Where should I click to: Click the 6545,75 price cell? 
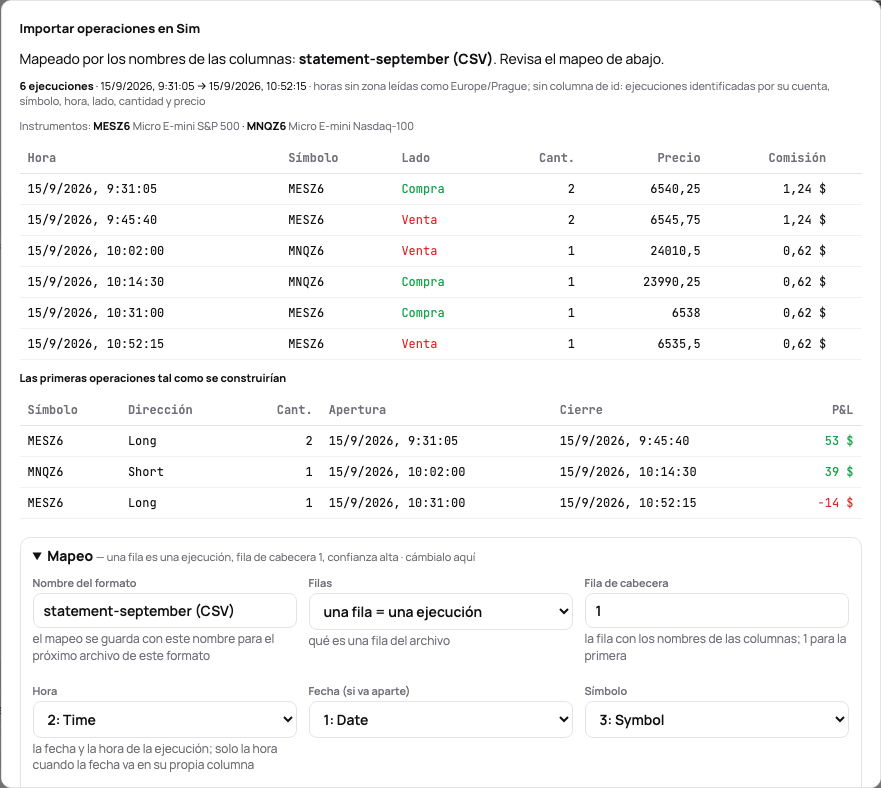click(x=675, y=220)
